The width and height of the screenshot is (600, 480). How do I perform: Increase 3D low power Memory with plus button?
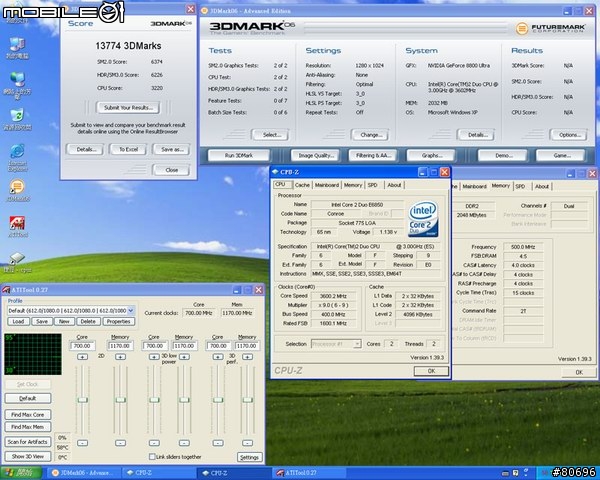tap(184, 357)
